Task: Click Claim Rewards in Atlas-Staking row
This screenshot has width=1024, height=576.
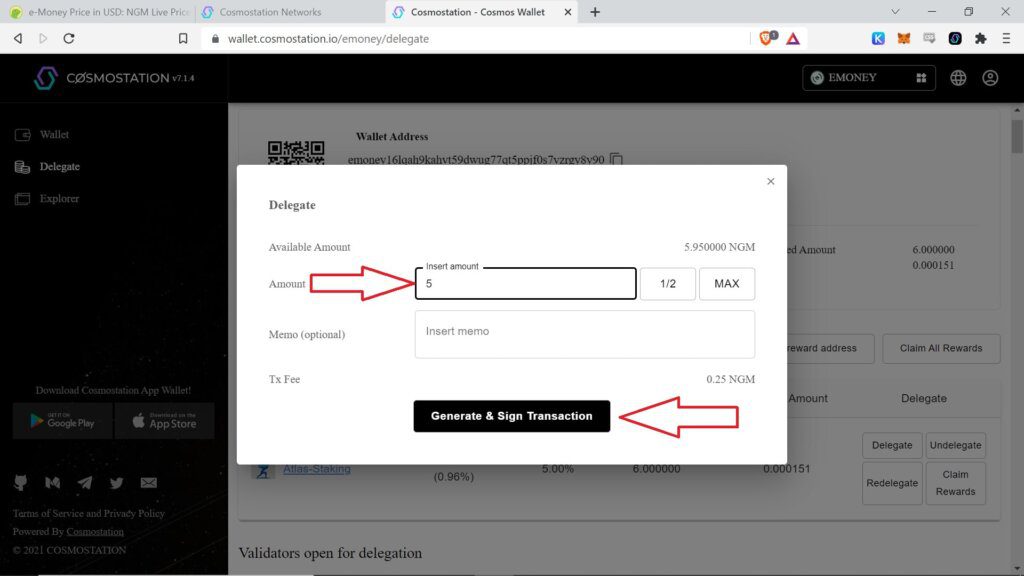Action: pyautogui.click(x=955, y=483)
